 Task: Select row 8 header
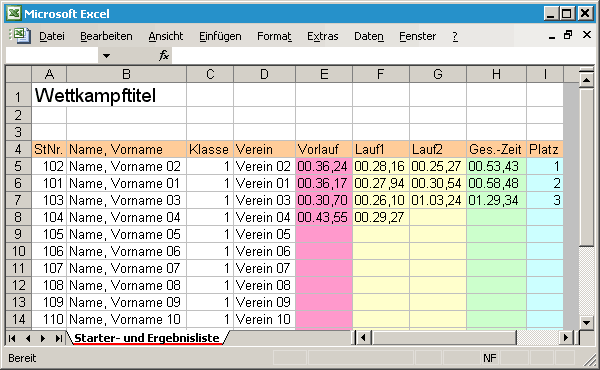point(18,217)
